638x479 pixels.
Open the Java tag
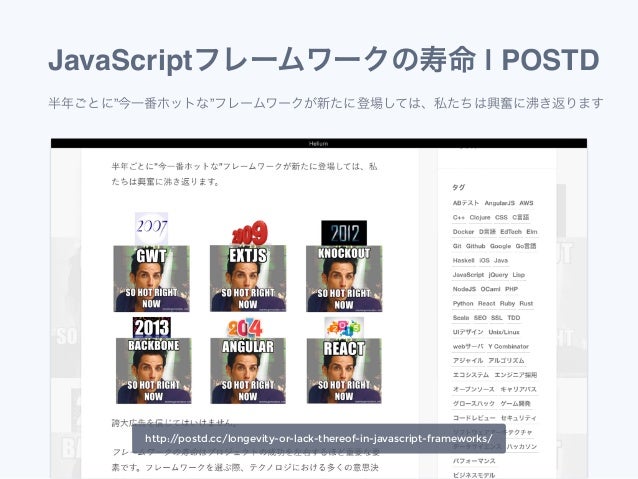click(501, 260)
